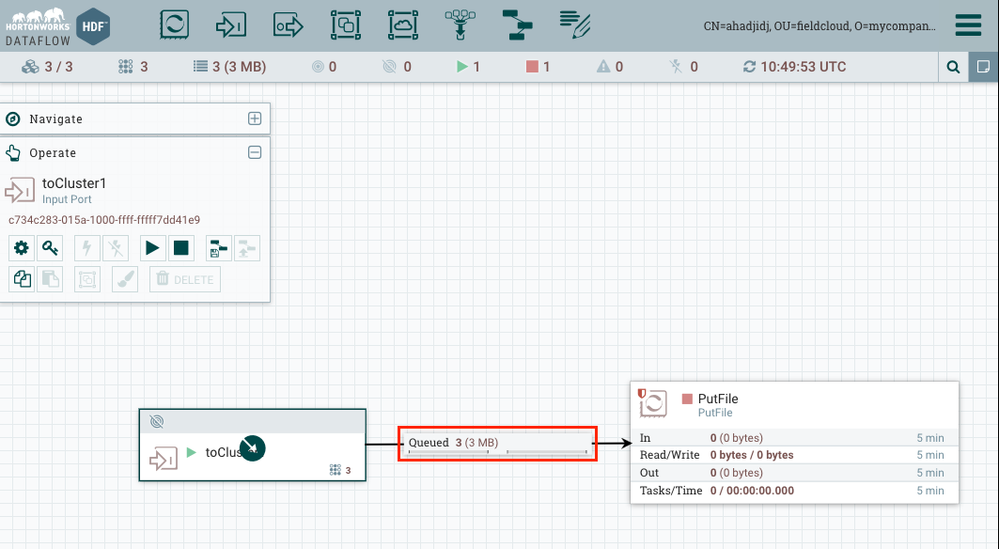Open configuration gear in Operate panel
The height and width of the screenshot is (549, 999).
(21, 248)
